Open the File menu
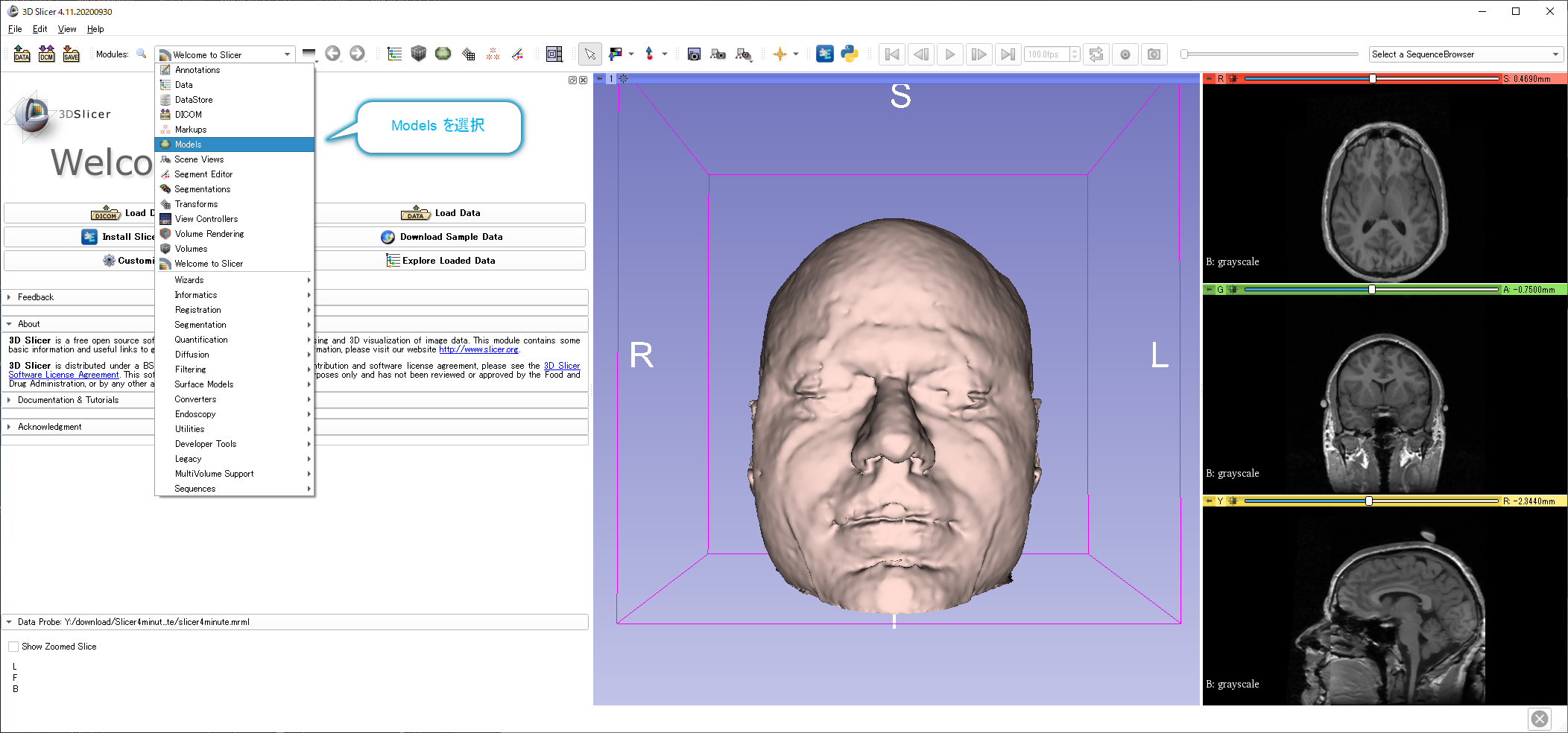 (15, 29)
